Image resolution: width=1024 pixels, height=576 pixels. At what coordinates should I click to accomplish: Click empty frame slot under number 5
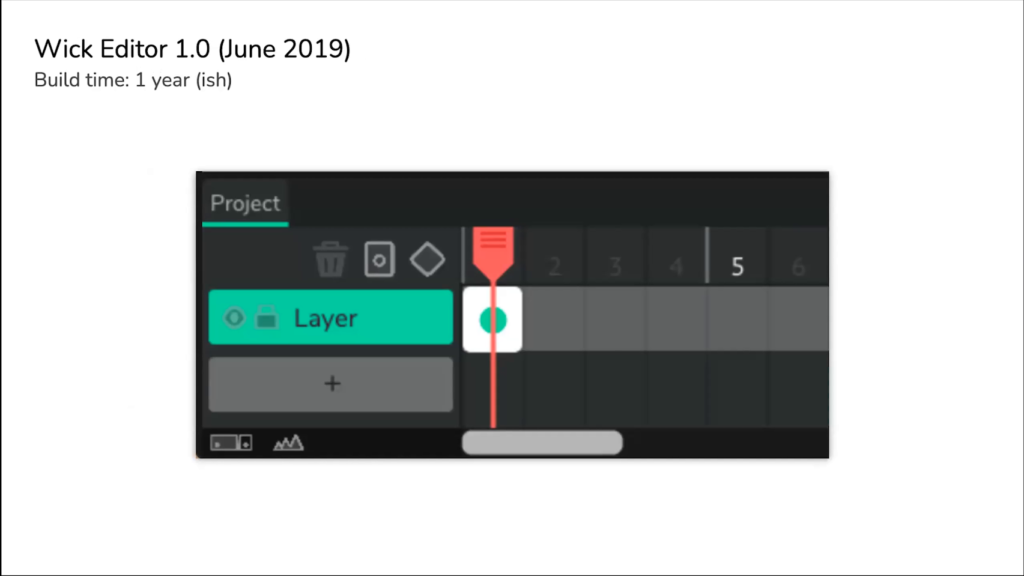pos(737,319)
